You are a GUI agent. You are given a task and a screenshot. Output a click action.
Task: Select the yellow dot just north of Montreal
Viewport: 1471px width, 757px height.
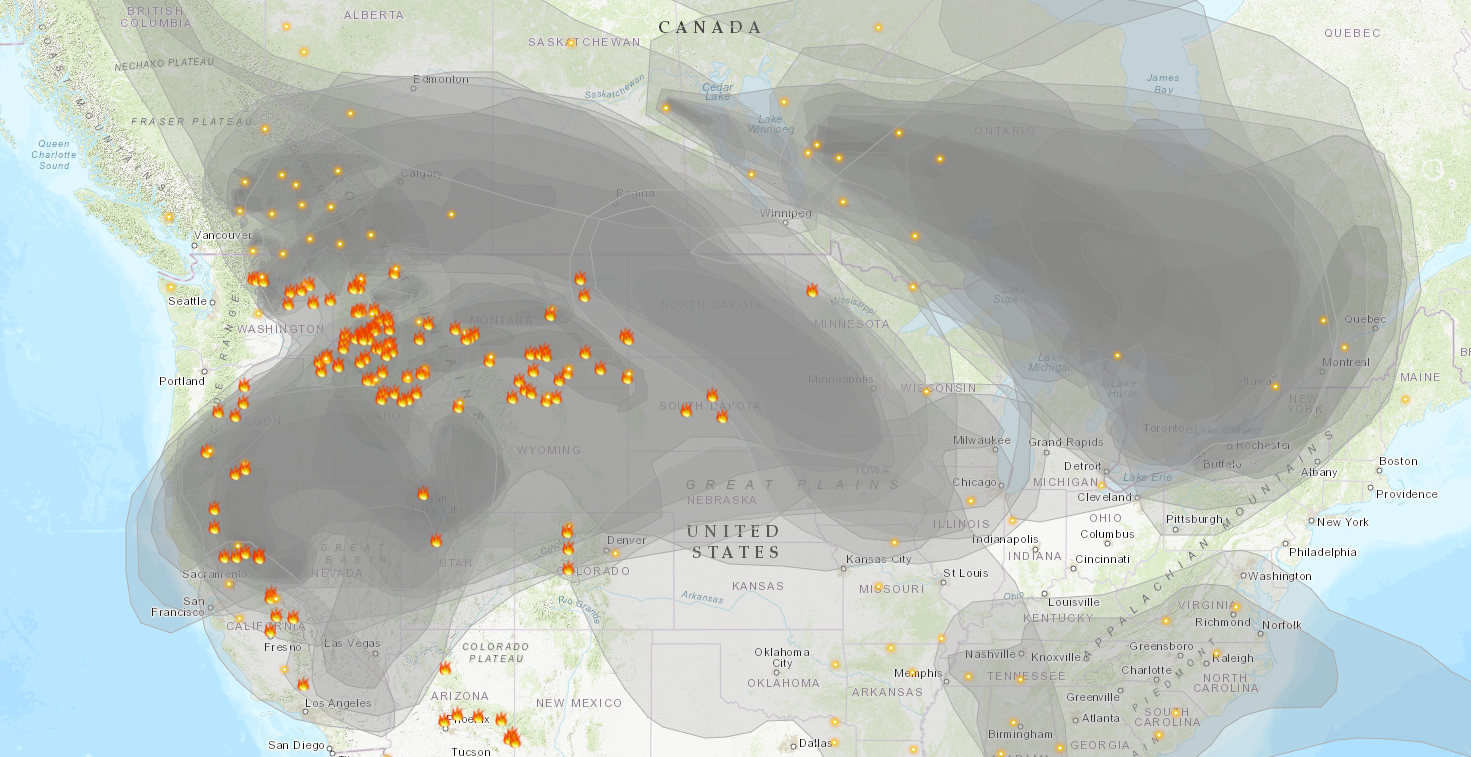[x=1344, y=348]
